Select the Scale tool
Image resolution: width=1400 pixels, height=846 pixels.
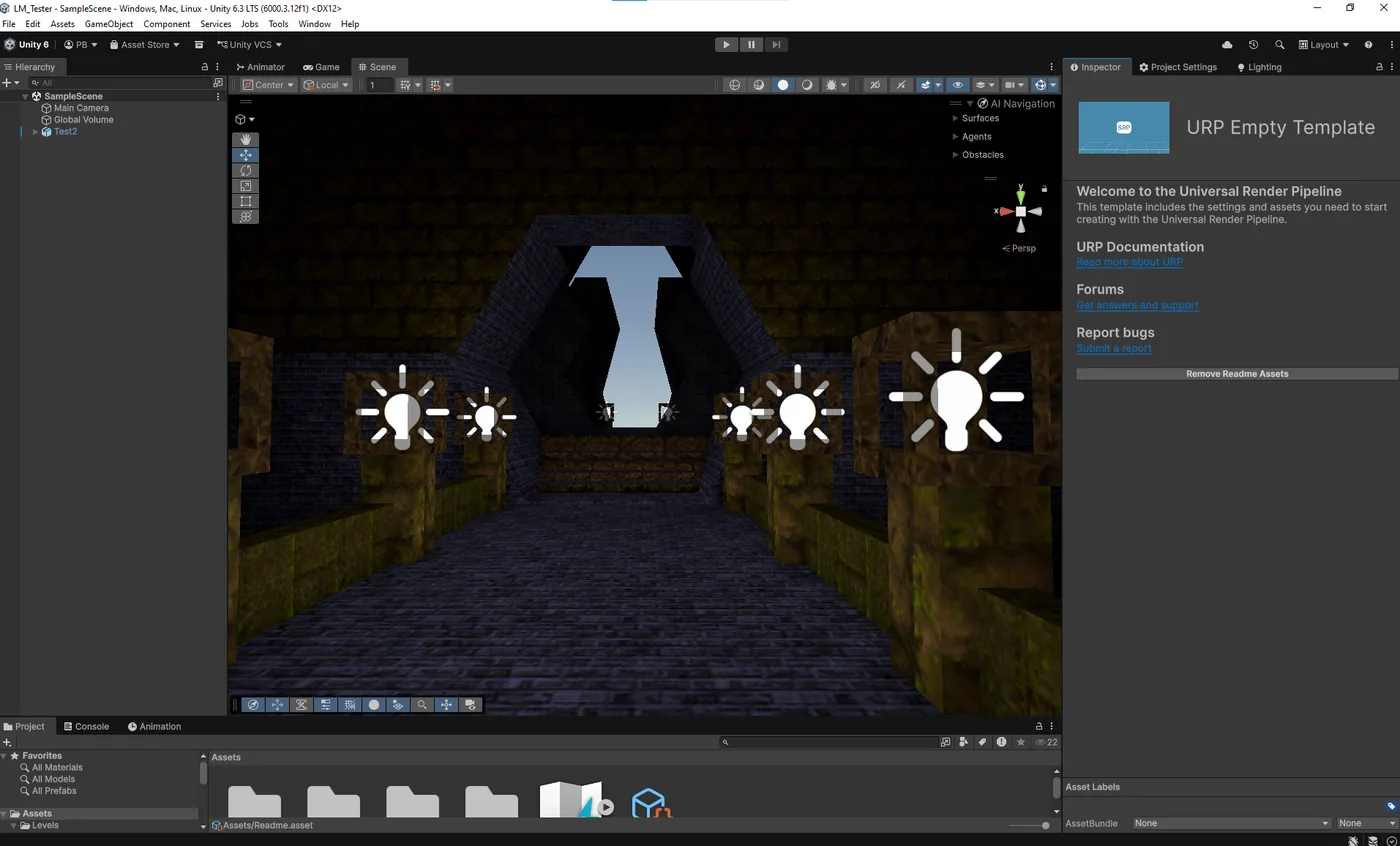pyautogui.click(x=246, y=186)
